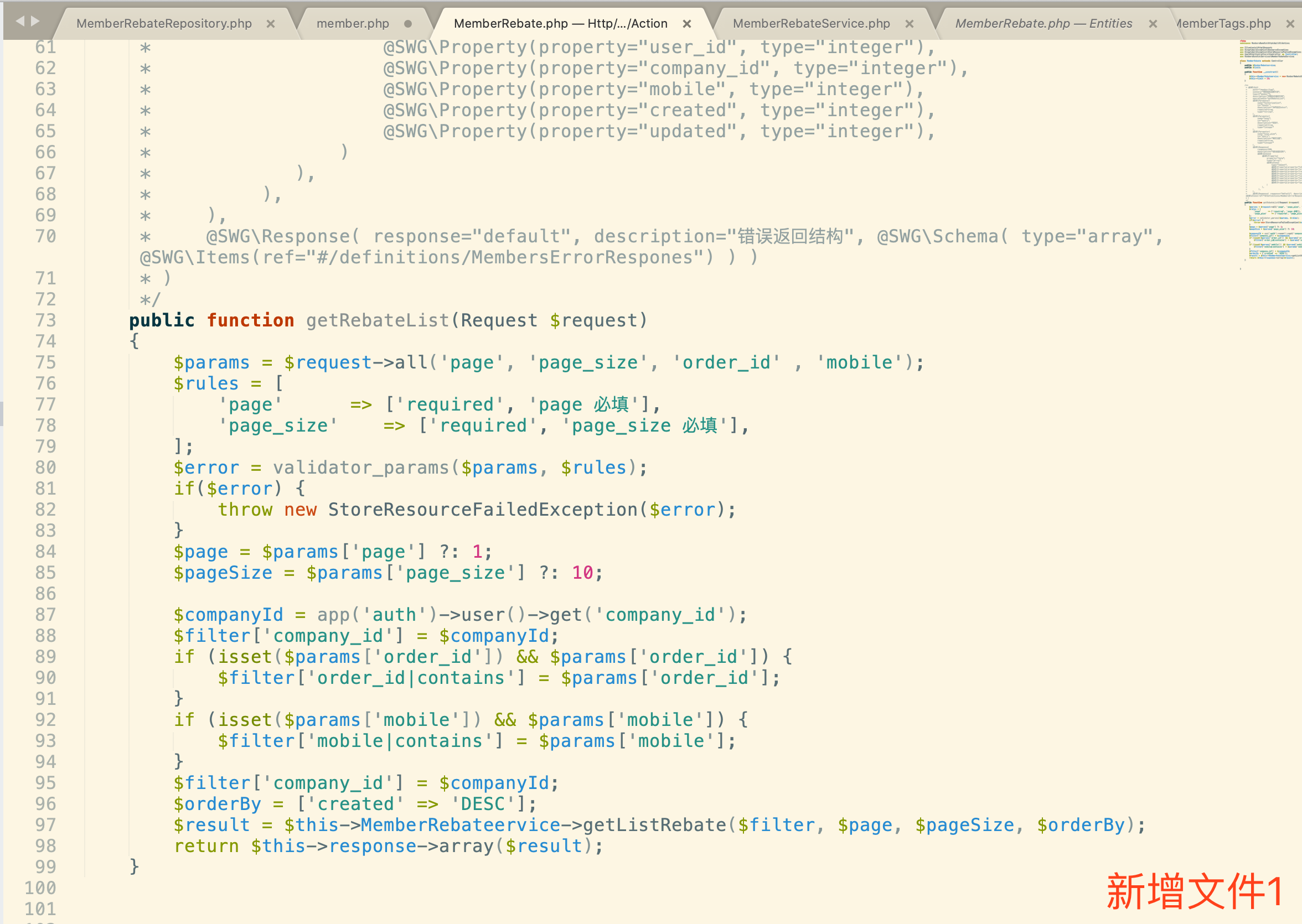This screenshot has width=1302, height=924.
Task: Click line number 89 in the gutter
Action: 45,657
